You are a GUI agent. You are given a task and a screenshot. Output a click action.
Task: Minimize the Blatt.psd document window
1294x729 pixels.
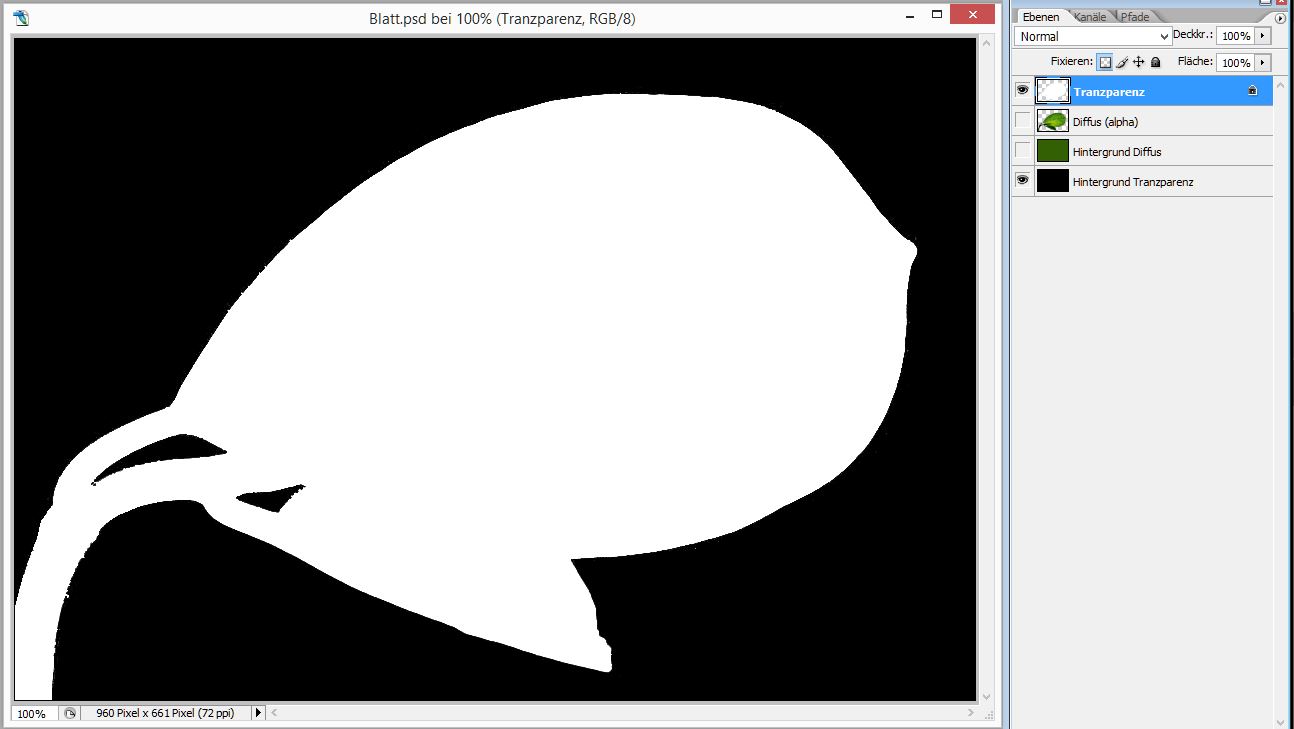(908, 16)
